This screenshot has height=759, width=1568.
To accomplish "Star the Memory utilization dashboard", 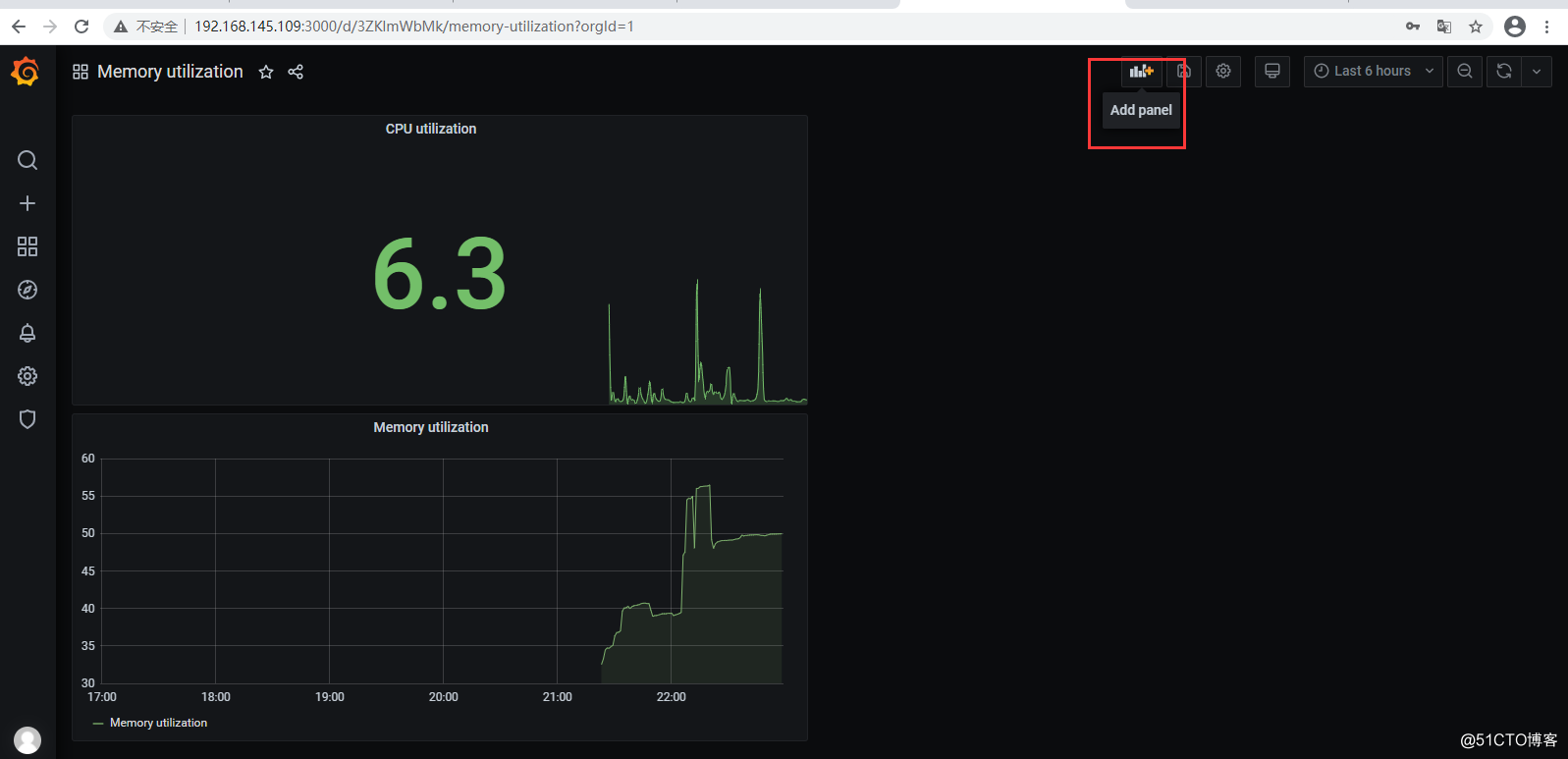I will pos(266,72).
